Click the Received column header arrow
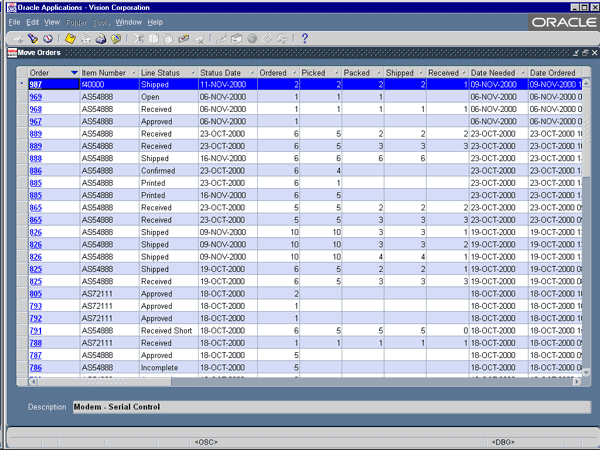This screenshot has height=450, width=600. (464, 73)
